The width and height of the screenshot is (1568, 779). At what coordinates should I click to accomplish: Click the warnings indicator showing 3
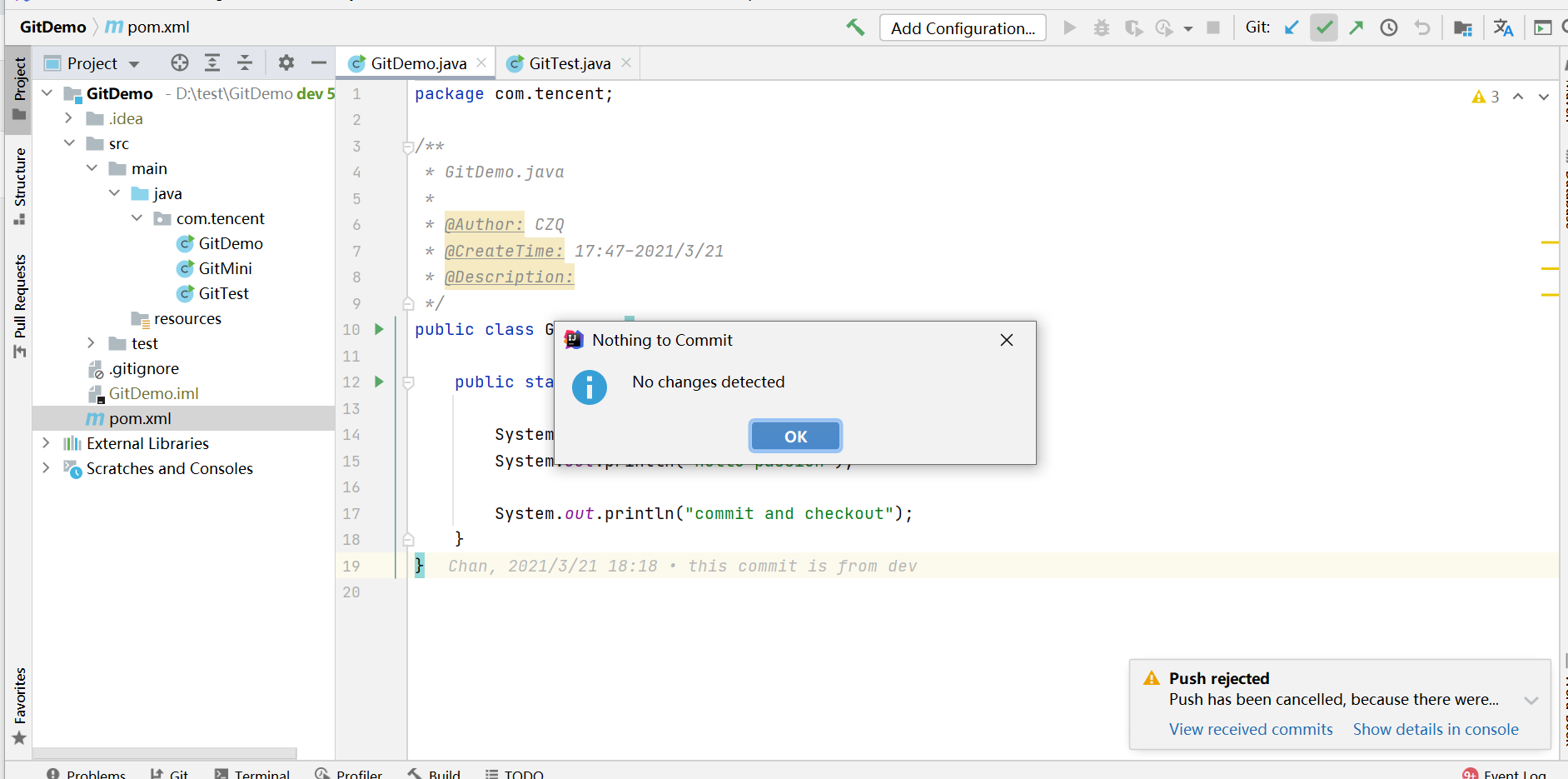(1486, 97)
